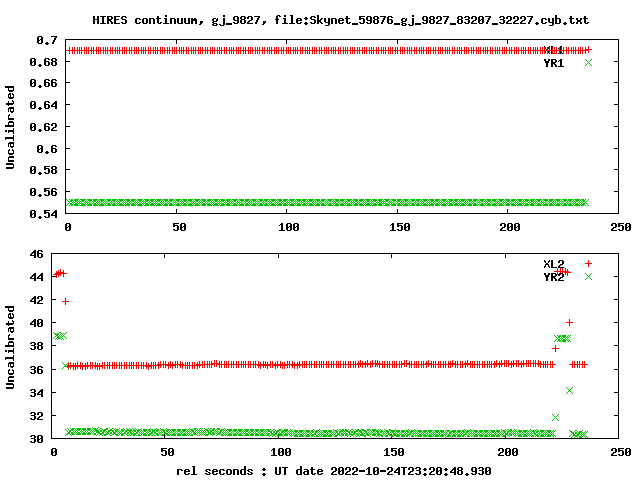The width and height of the screenshot is (640, 480).
Task: Click the XL1 legend label
Action: click(x=553, y=50)
